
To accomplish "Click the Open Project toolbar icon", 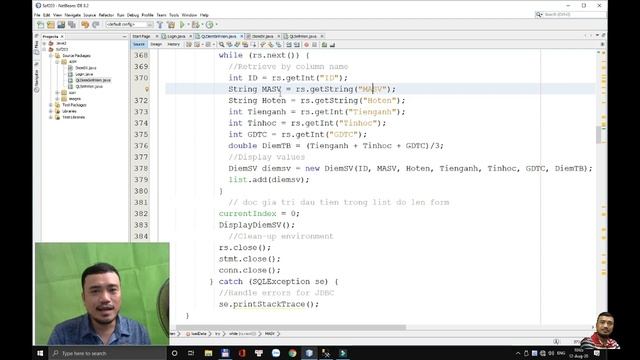I will tap(61, 25).
